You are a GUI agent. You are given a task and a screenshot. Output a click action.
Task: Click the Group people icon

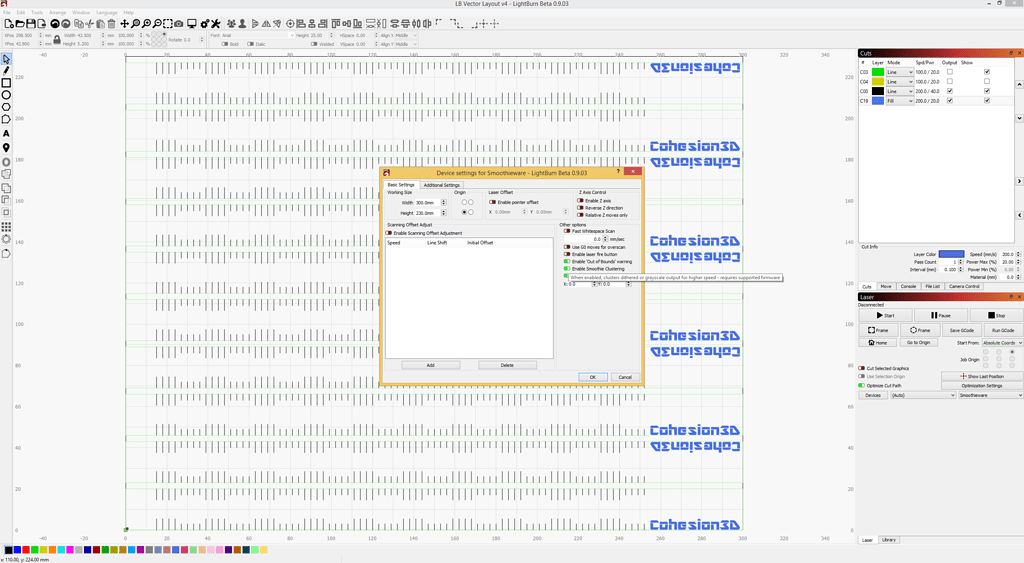pyautogui.click(x=231, y=24)
